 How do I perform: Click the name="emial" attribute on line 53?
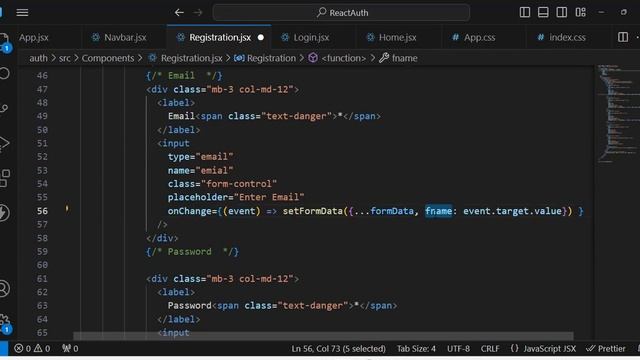click(200, 171)
